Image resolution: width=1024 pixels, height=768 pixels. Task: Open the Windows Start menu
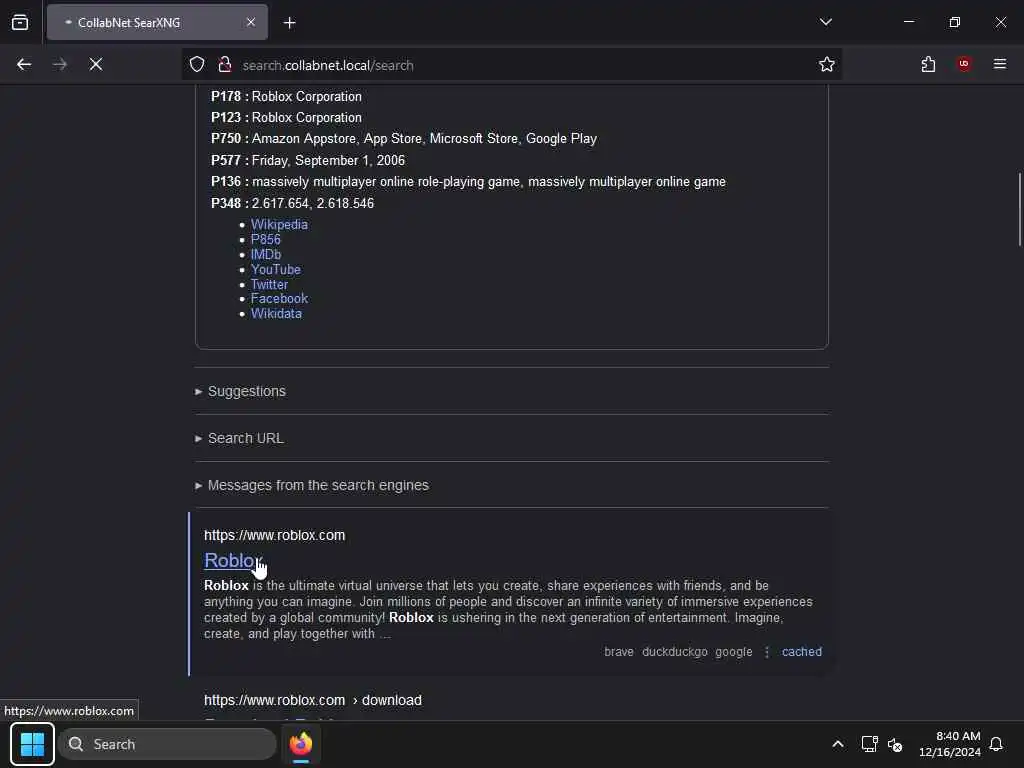tap(32, 744)
